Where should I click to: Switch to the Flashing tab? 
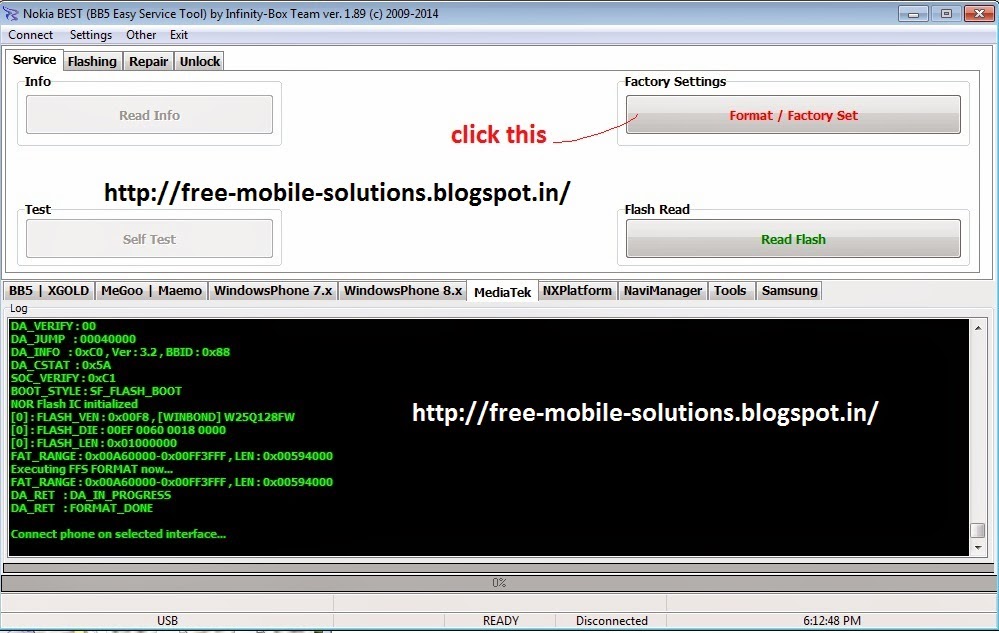pos(92,61)
